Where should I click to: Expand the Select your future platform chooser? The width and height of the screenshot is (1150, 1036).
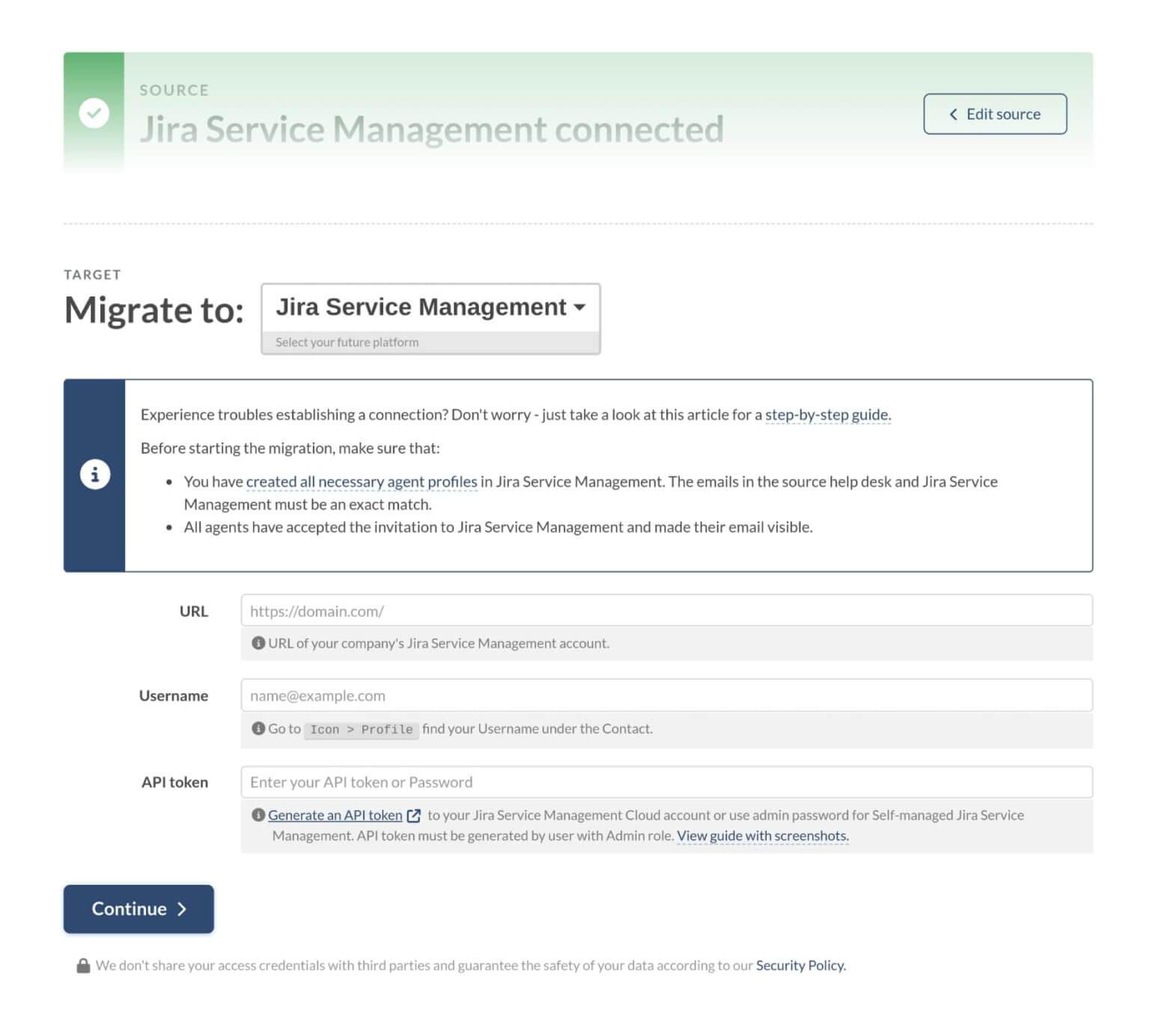(x=429, y=342)
